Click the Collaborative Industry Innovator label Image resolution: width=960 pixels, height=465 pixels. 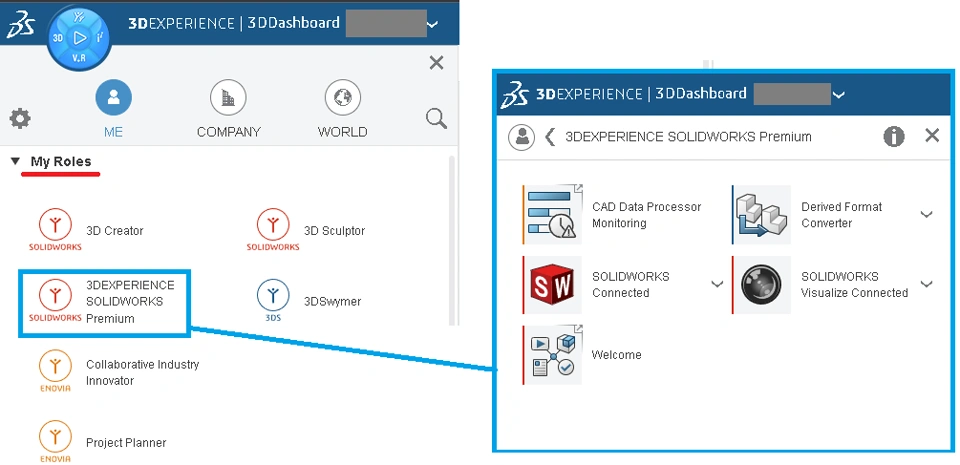[x=143, y=373]
